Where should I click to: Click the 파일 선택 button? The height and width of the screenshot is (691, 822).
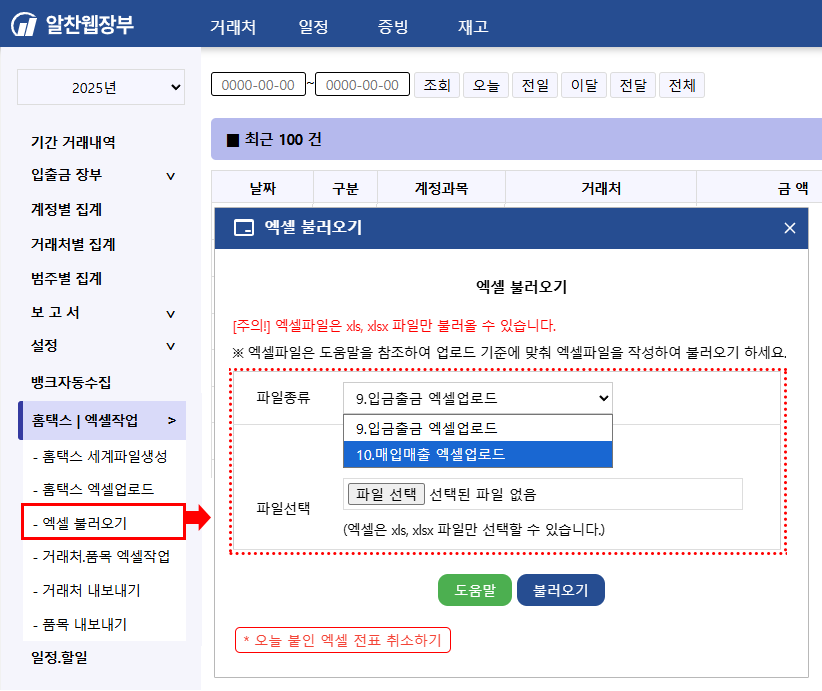(386, 494)
